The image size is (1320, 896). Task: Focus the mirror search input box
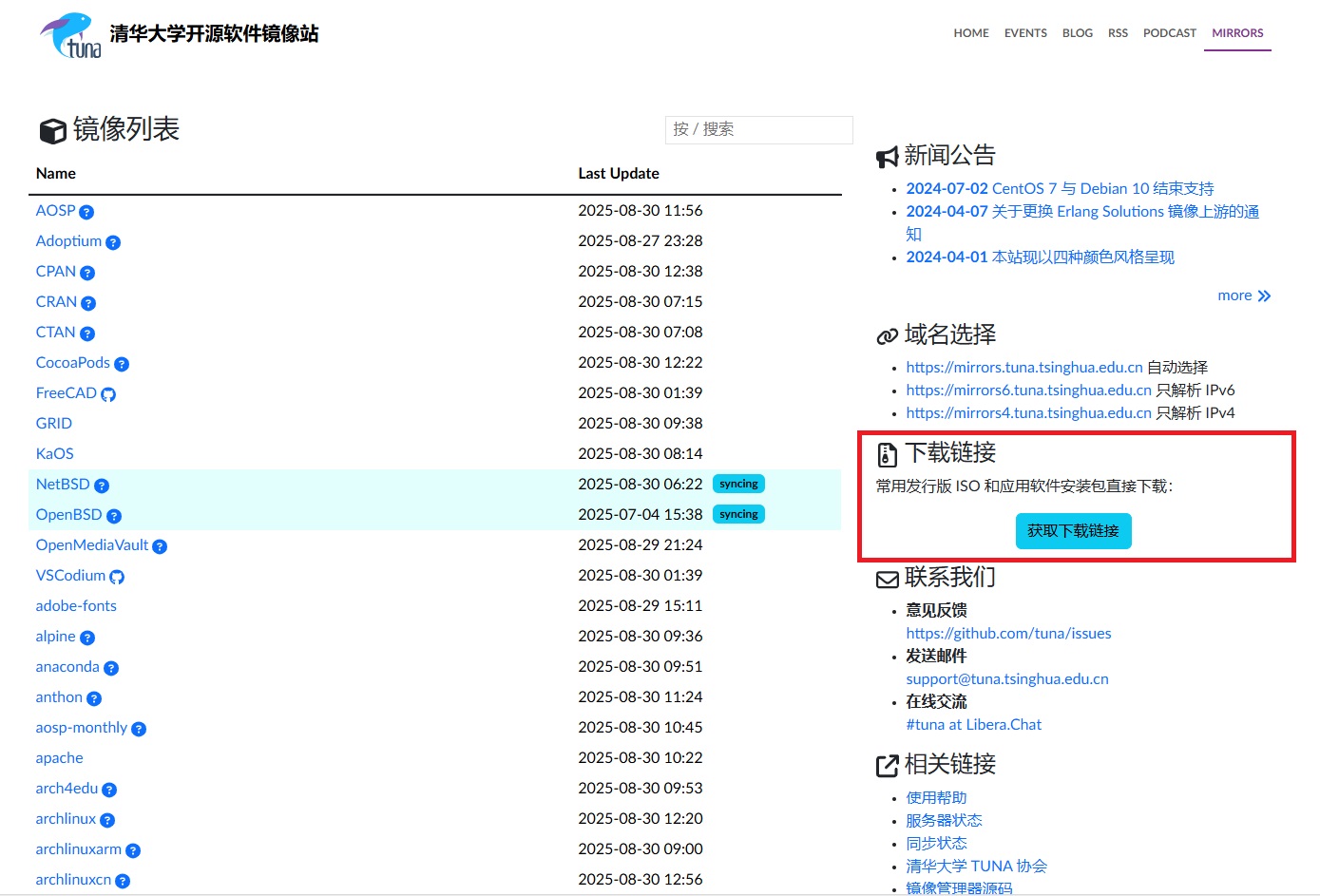click(758, 130)
